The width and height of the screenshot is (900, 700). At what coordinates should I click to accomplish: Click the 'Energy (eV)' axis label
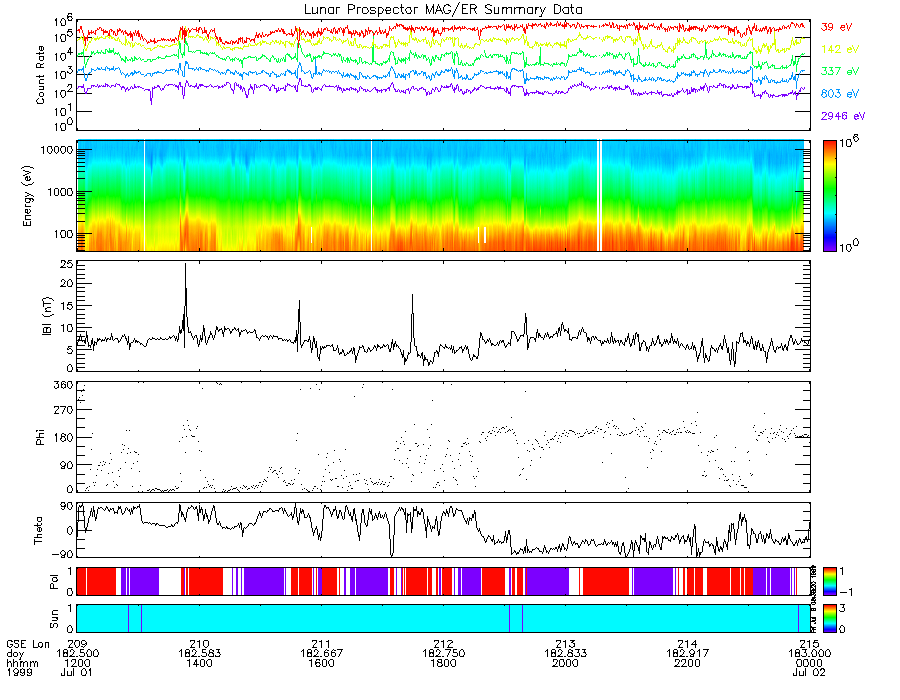click(x=28, y=196)
